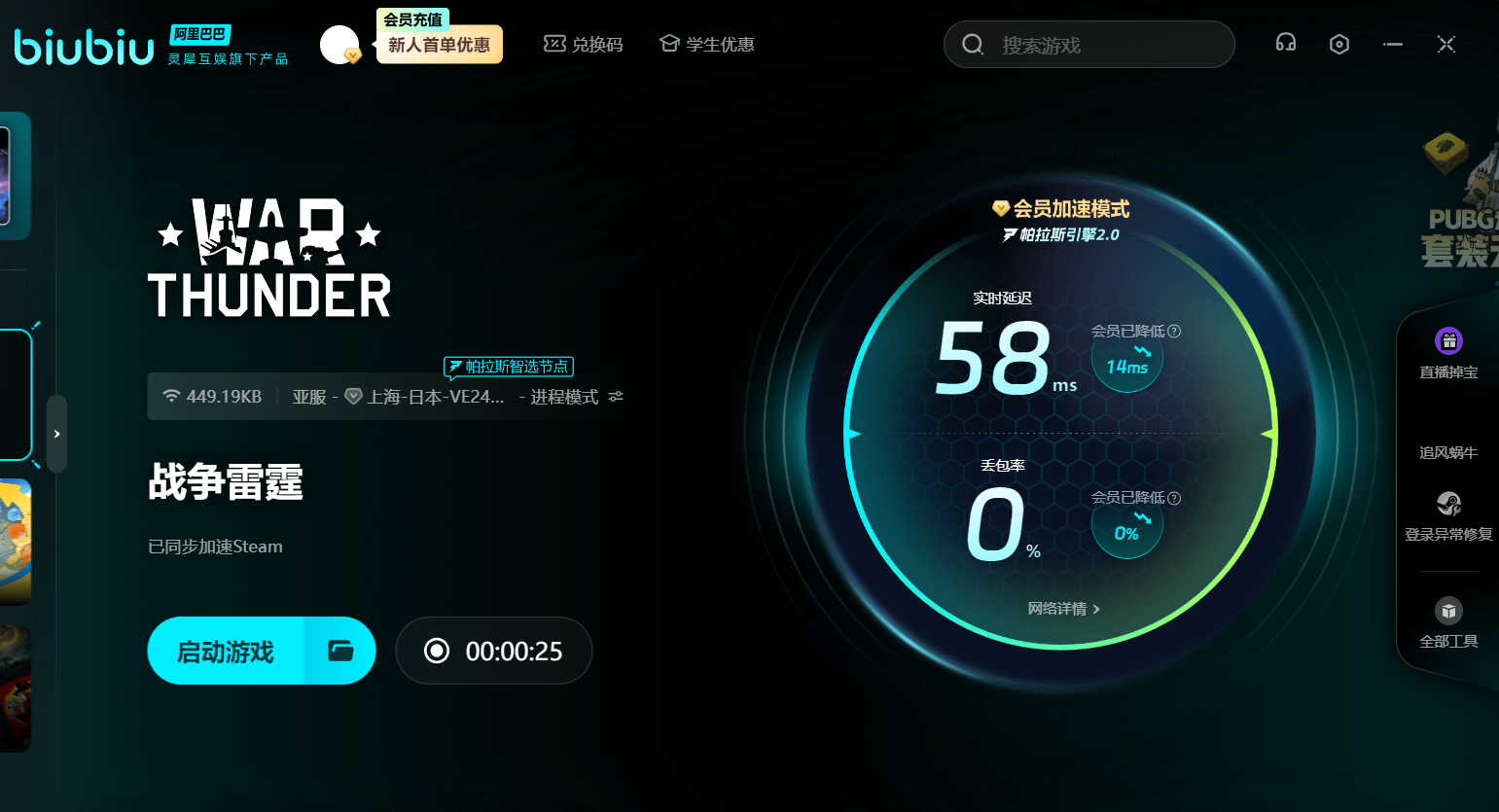Click the 搜索游戏 search field
This screenshot has width=1499, height=812.
tap(1089, 45)
